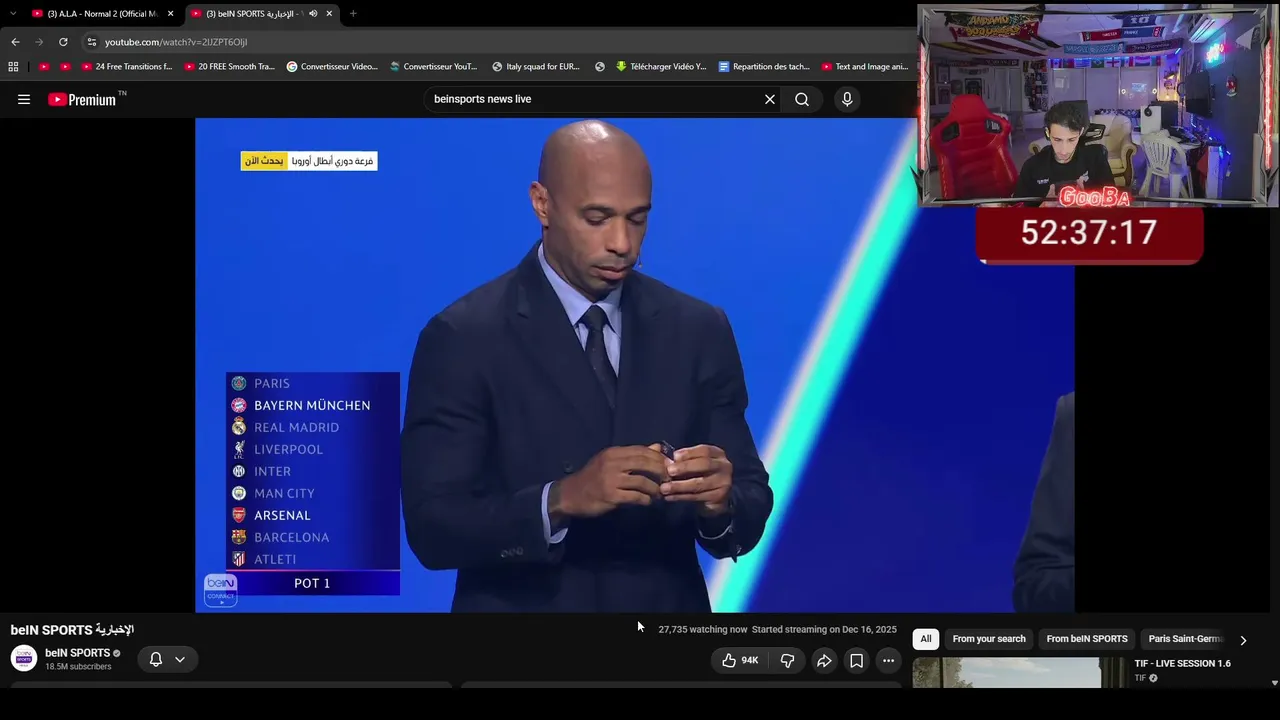Share the live stream video

tap(824, 660)
